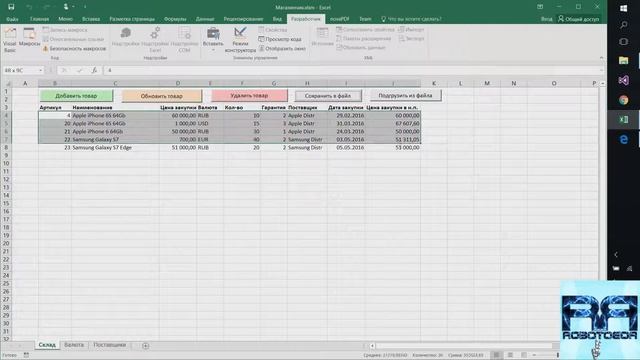640x360 pixels.
Task: Open File Explorer from the taskbar
Action: click(624, 60)
